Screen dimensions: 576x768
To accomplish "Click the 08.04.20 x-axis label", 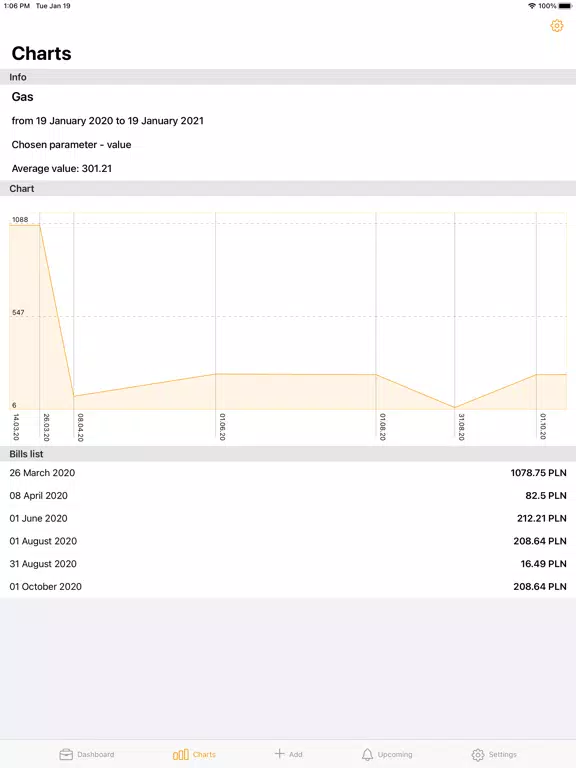I will (x=81, y=427).
